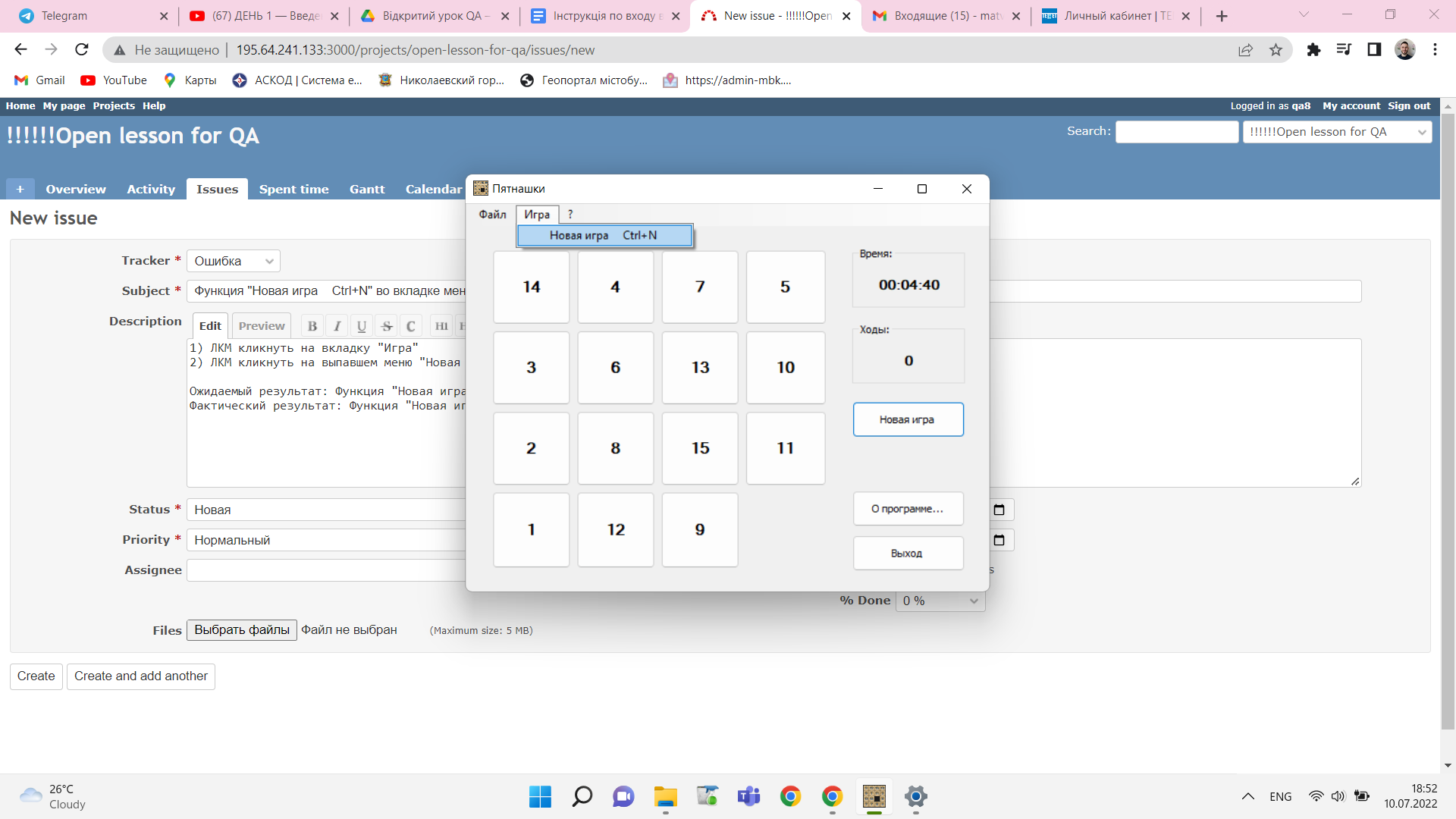Click the Strikethrough formatting icon
The height and width of the screenshot is (819, 1456).
[x=387, y=326]
